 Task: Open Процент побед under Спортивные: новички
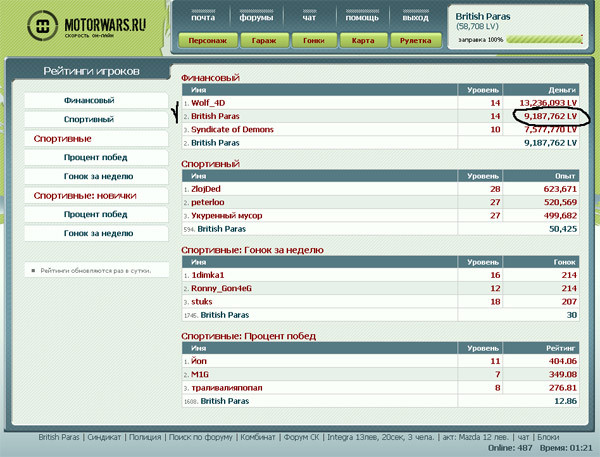pos(96,214)
